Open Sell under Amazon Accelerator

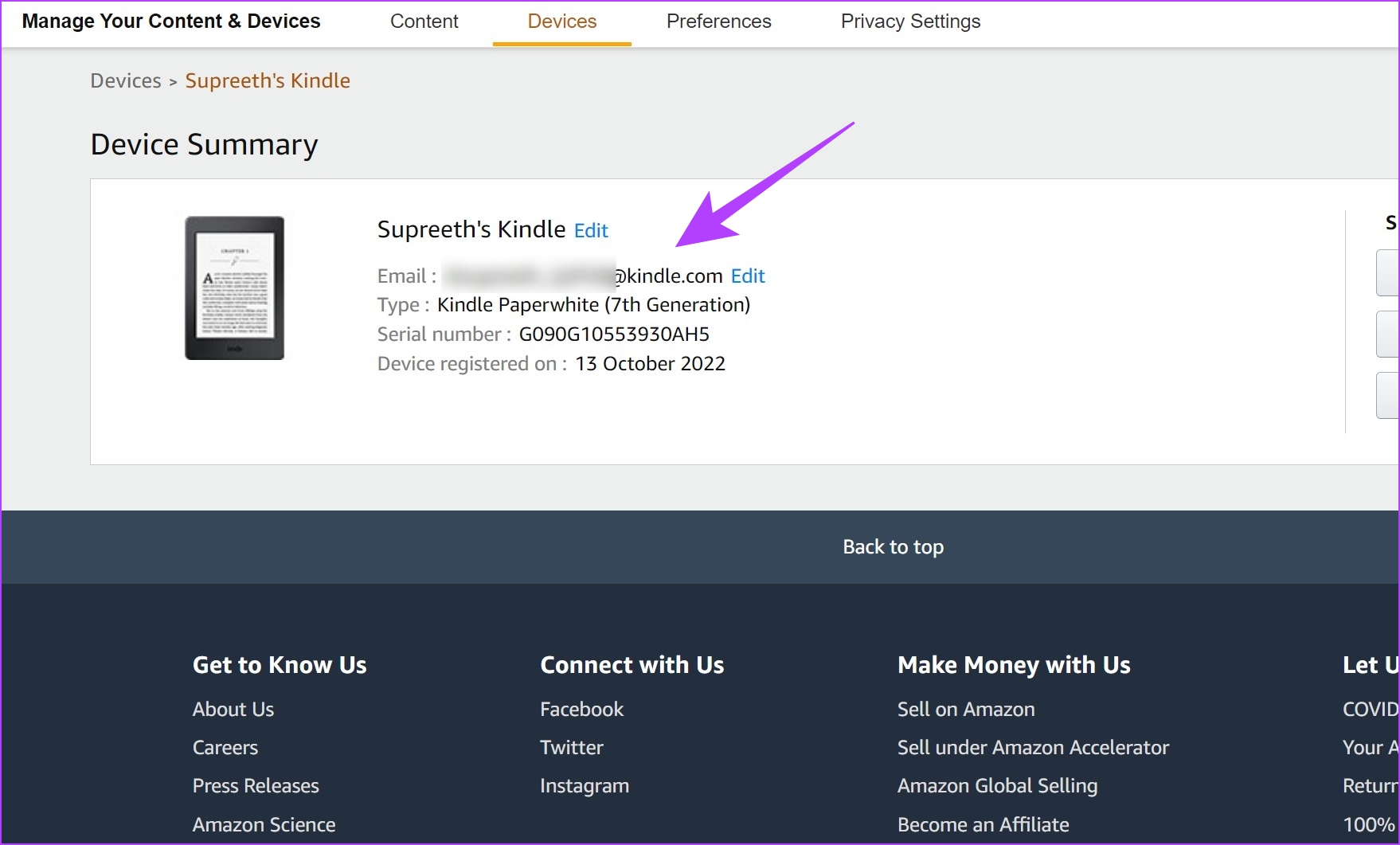tap(1033, 748)
